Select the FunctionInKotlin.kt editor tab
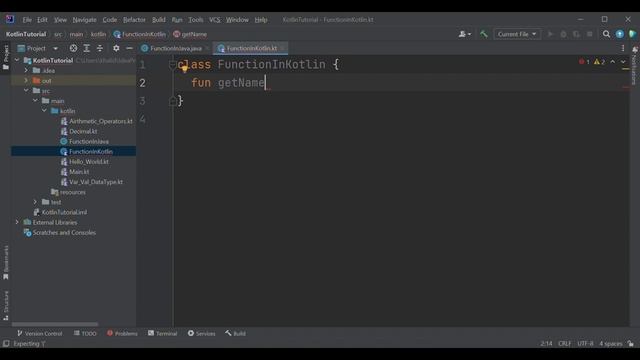The width and height of the screenshot is (640, 360). 251,48
